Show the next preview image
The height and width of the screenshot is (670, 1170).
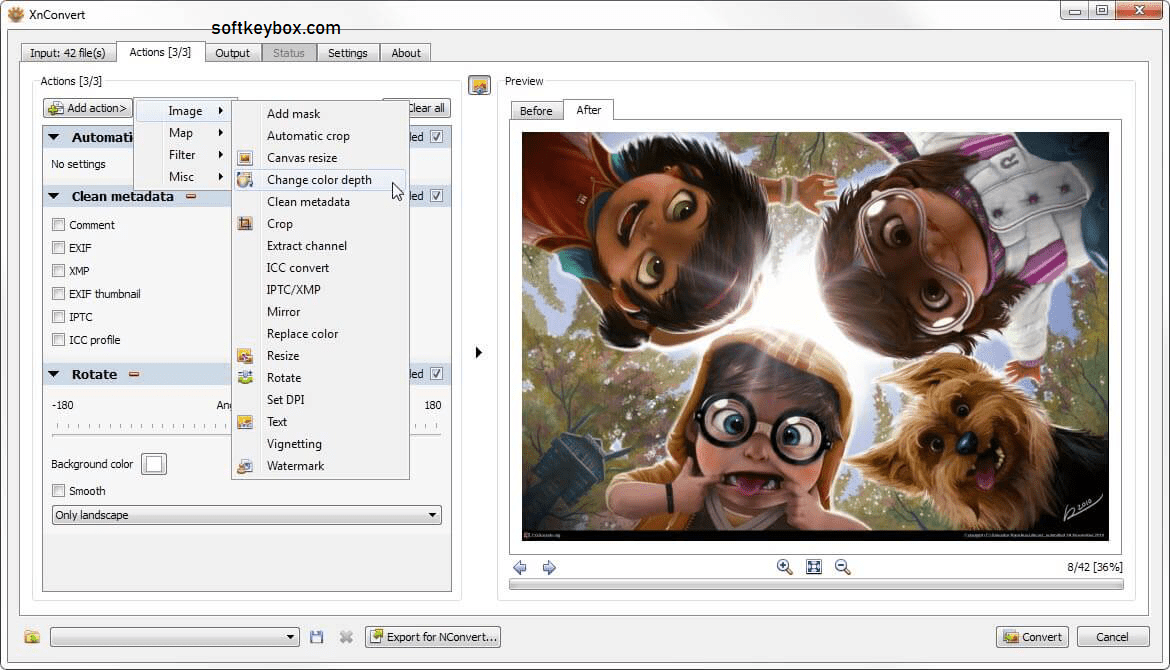point(548,567)
